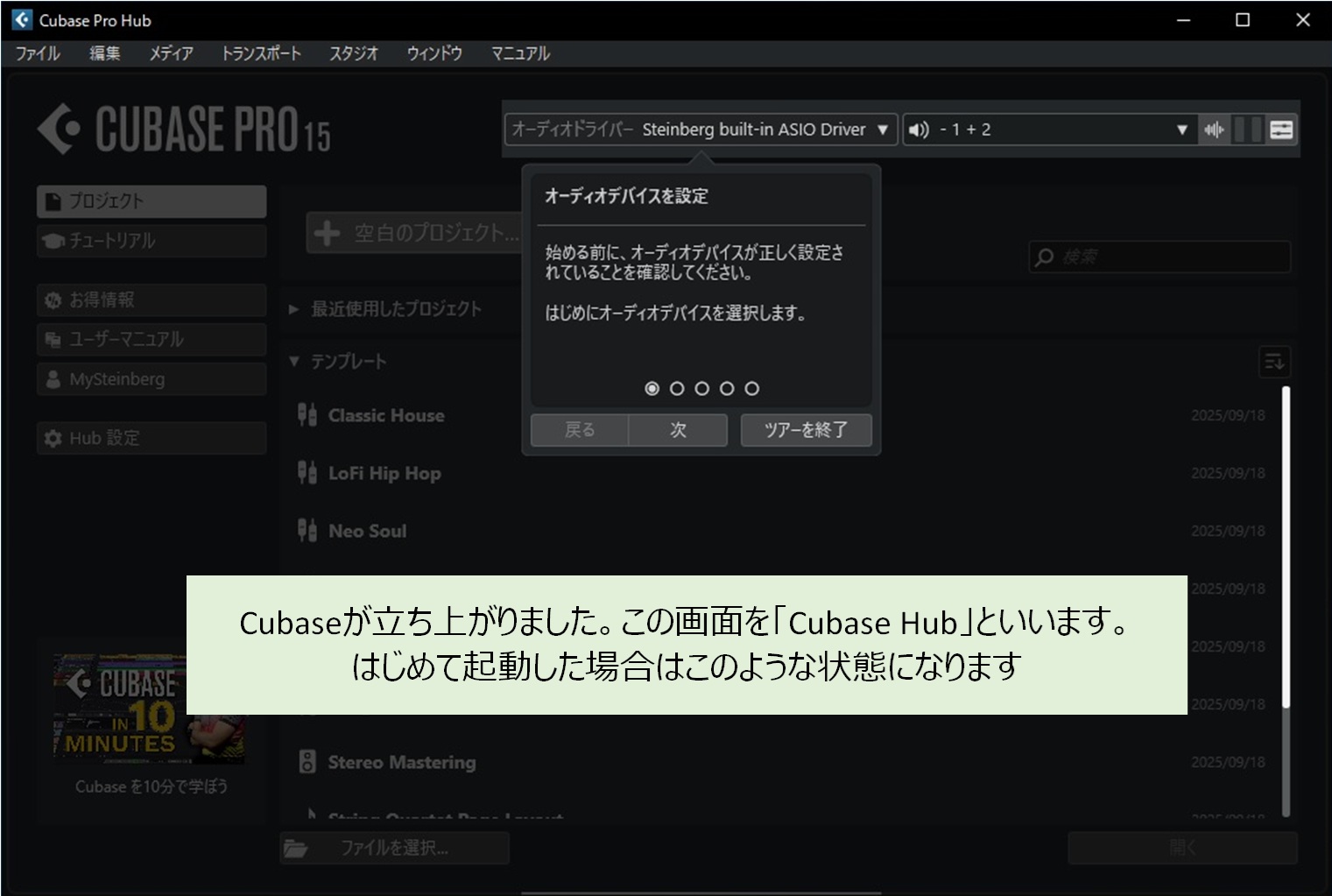Select the last tour step dot
Image resolution: width=1332 pixels, height=896 pixels.
753,388
